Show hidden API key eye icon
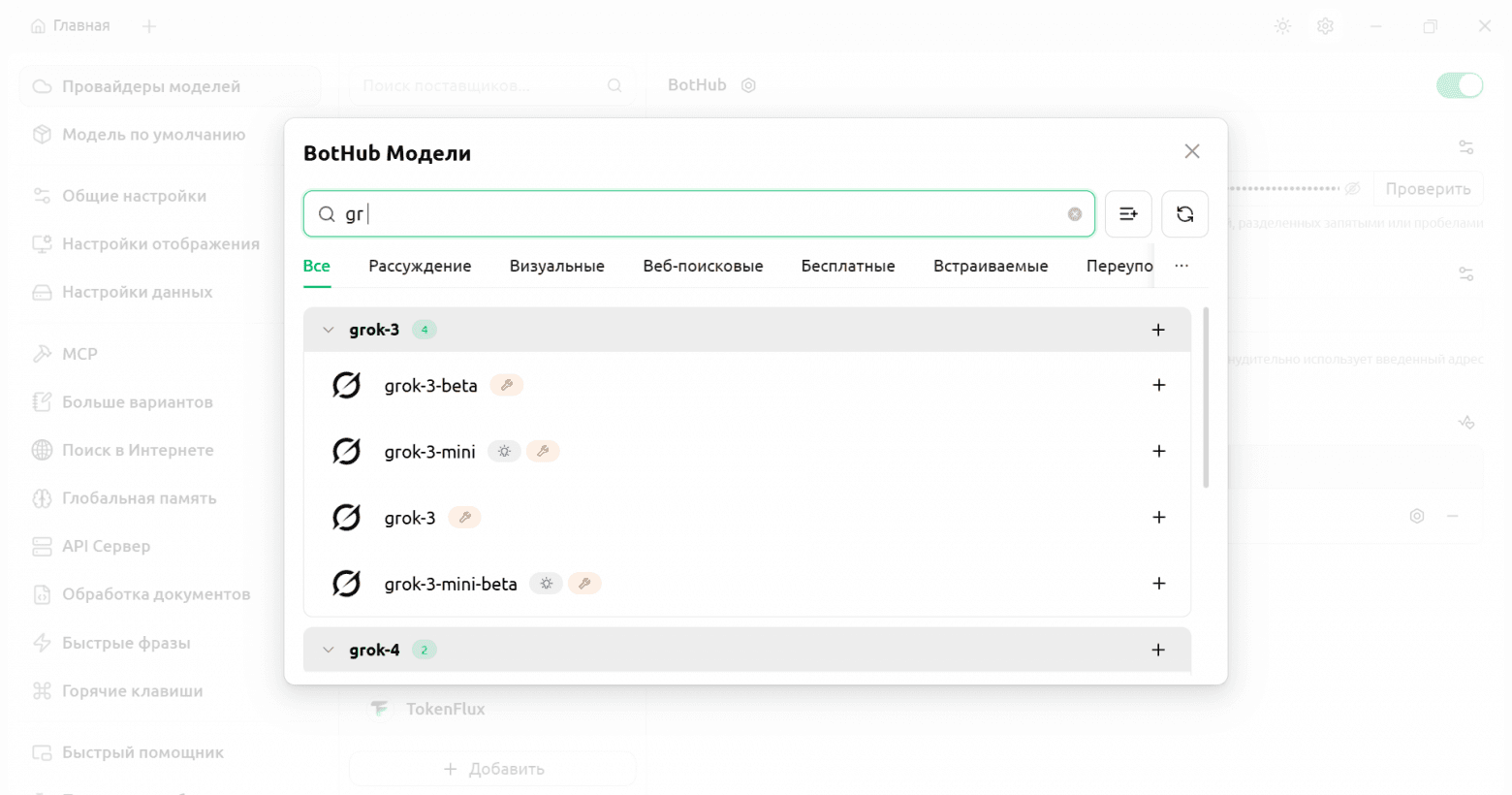Screen dimensions: 1512x795 [1353, 188]
